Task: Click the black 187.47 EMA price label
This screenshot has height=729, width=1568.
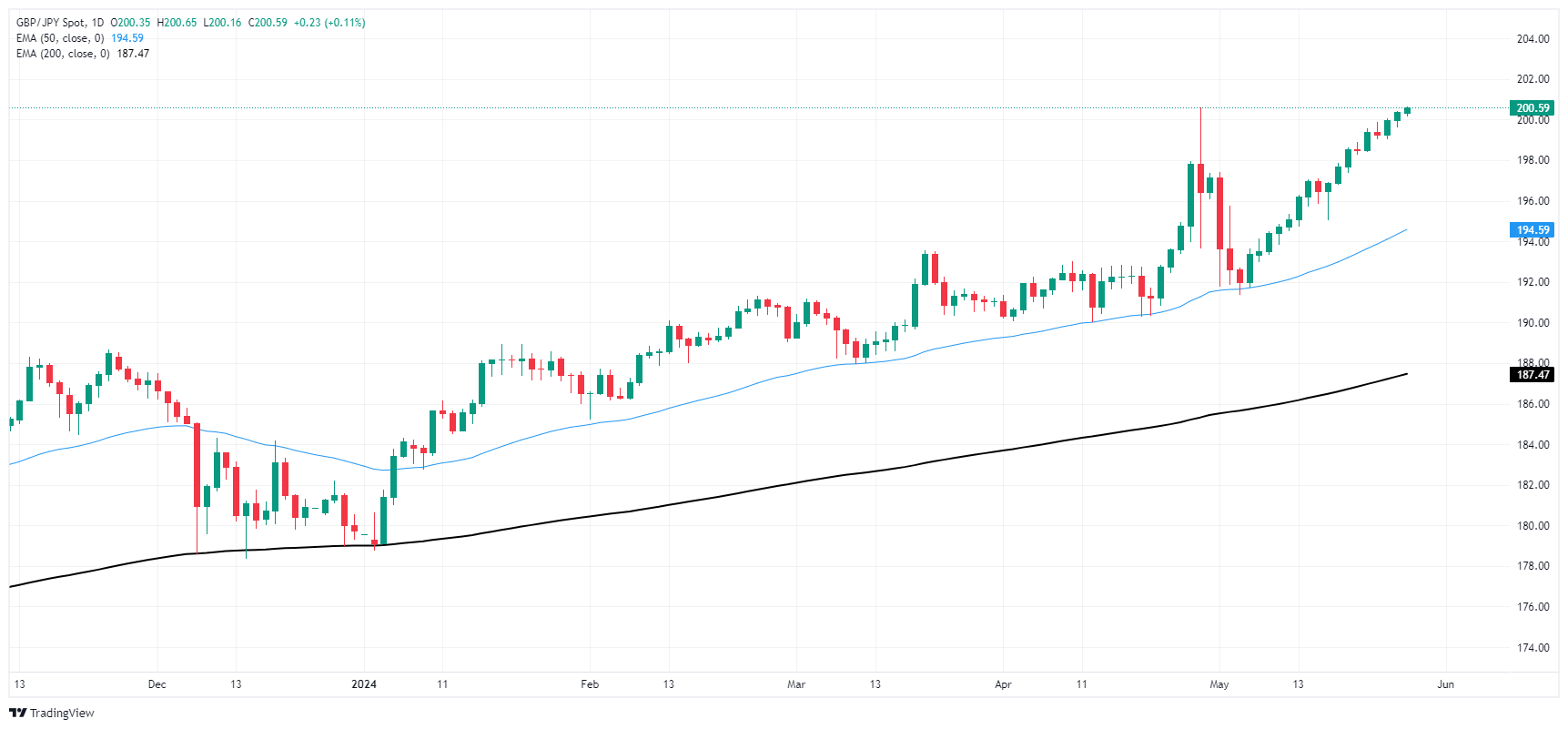Action: pos(1533,375)
